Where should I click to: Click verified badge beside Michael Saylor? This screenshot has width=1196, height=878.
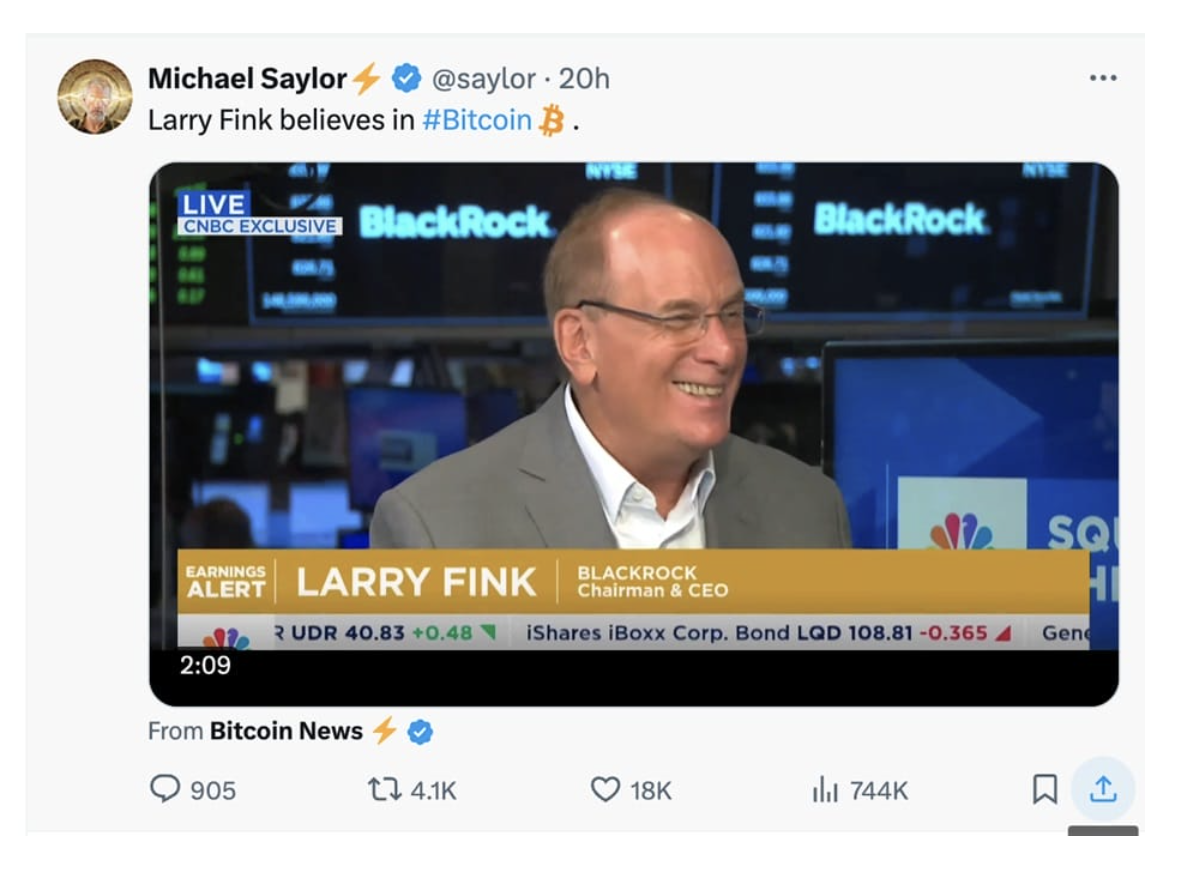click(406, 78)
